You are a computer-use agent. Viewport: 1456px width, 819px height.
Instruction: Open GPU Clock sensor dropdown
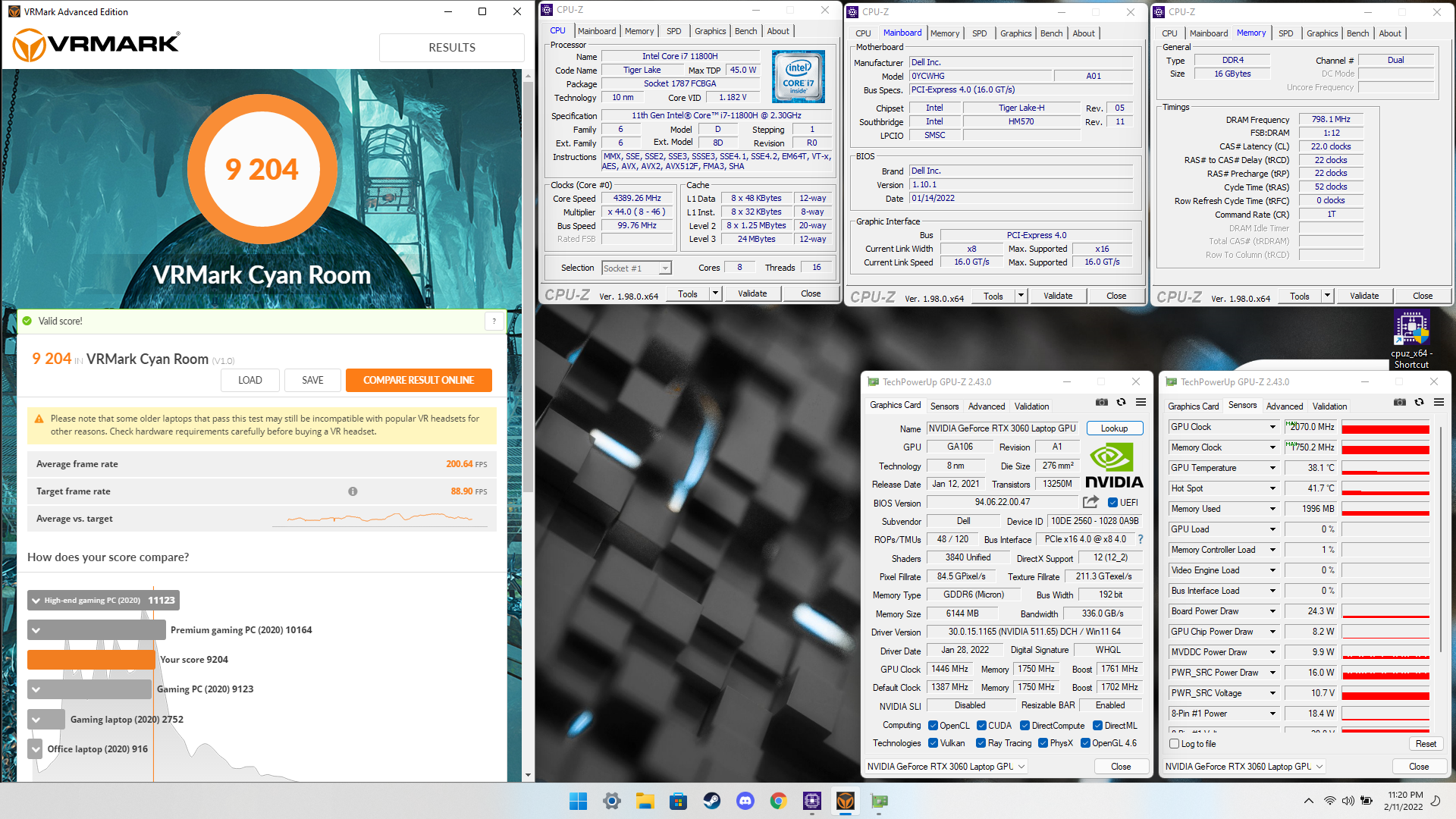pos(1273,427)
